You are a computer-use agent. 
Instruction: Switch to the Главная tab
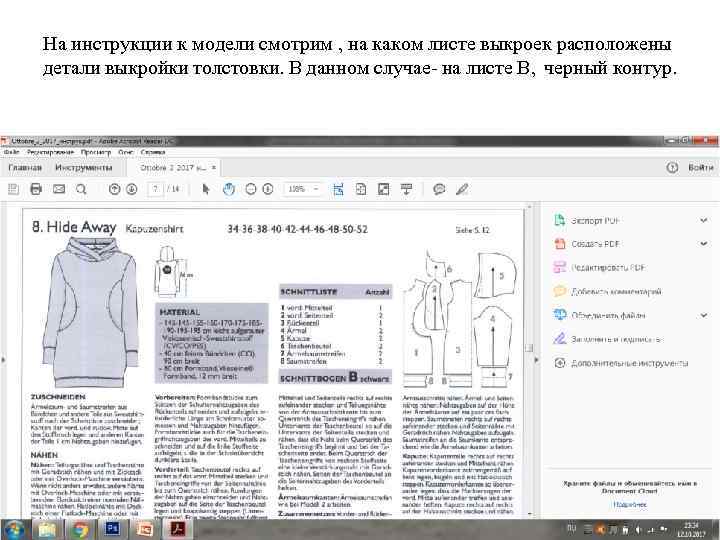tap(24, 168)
